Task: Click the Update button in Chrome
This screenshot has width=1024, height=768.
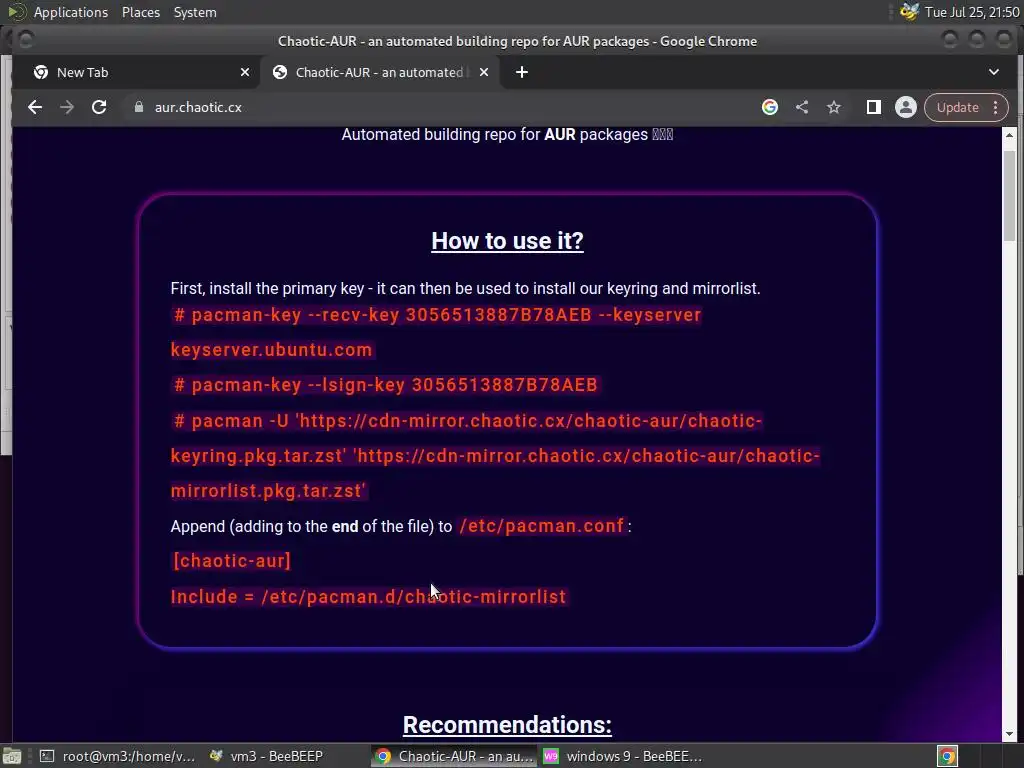Action: (957, 107)
